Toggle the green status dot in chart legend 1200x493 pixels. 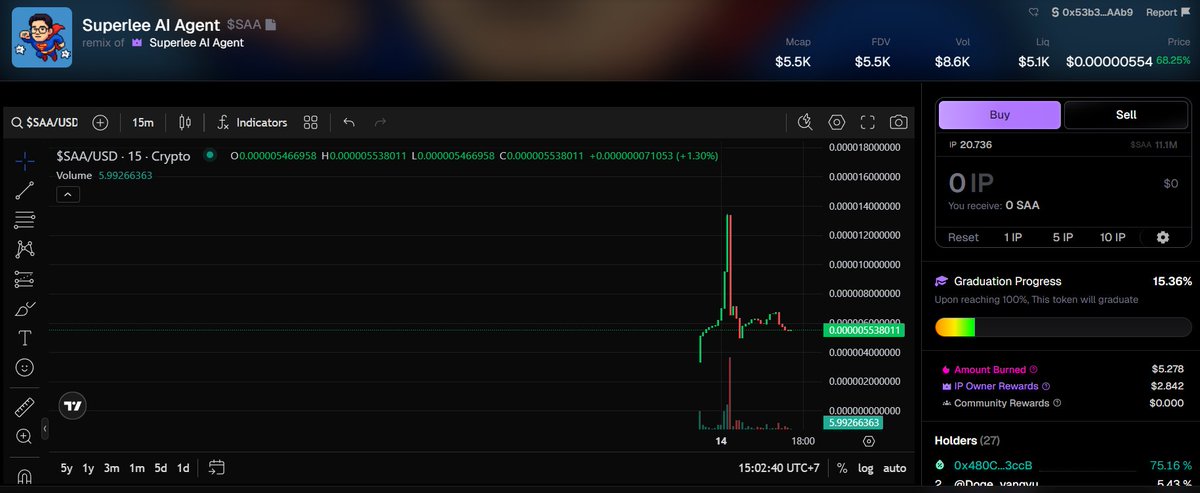pyautogui.click(x=210, y=155)
